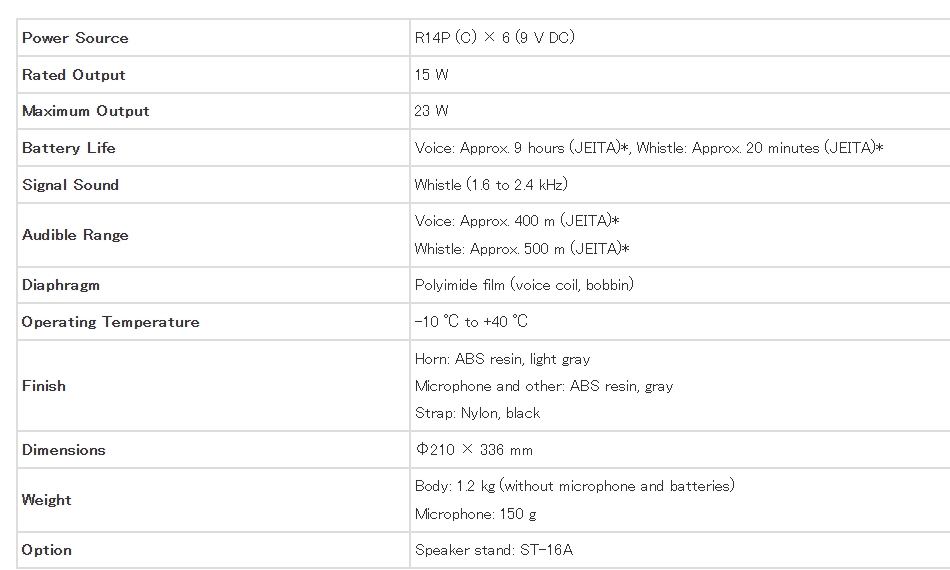Click the 23 W maximum output value

point(431,111)
